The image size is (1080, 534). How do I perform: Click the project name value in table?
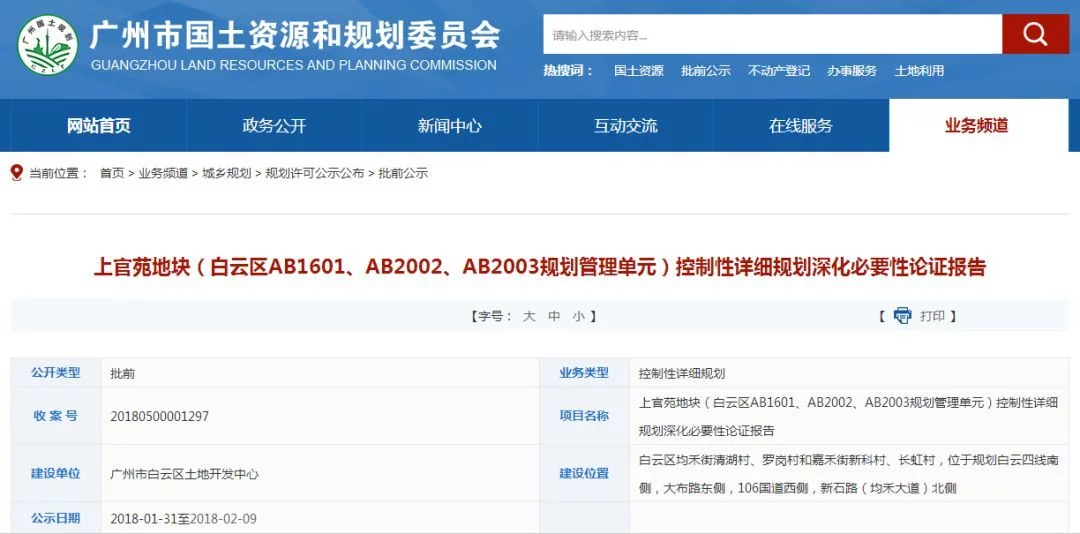point(849,416)
